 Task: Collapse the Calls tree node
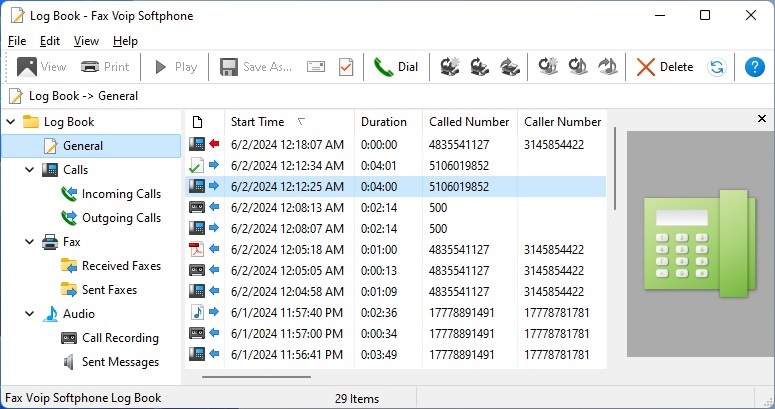(30, 170)
